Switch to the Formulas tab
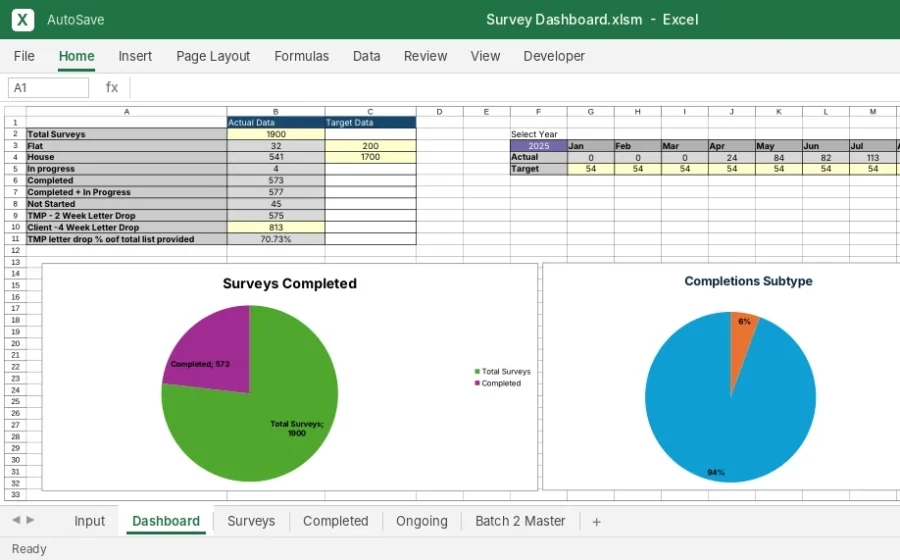 click(301, 56)
